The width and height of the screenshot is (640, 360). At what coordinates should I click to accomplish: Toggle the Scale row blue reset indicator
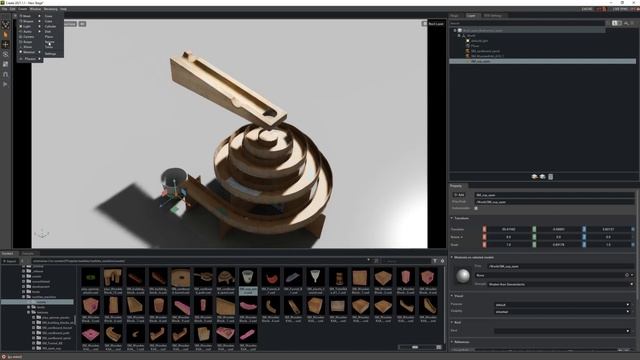click(633, 244)
